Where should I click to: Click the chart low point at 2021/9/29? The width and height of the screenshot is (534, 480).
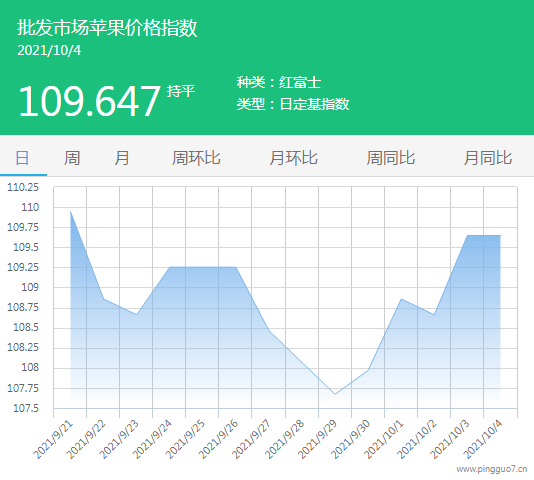(x=335, y=394)
